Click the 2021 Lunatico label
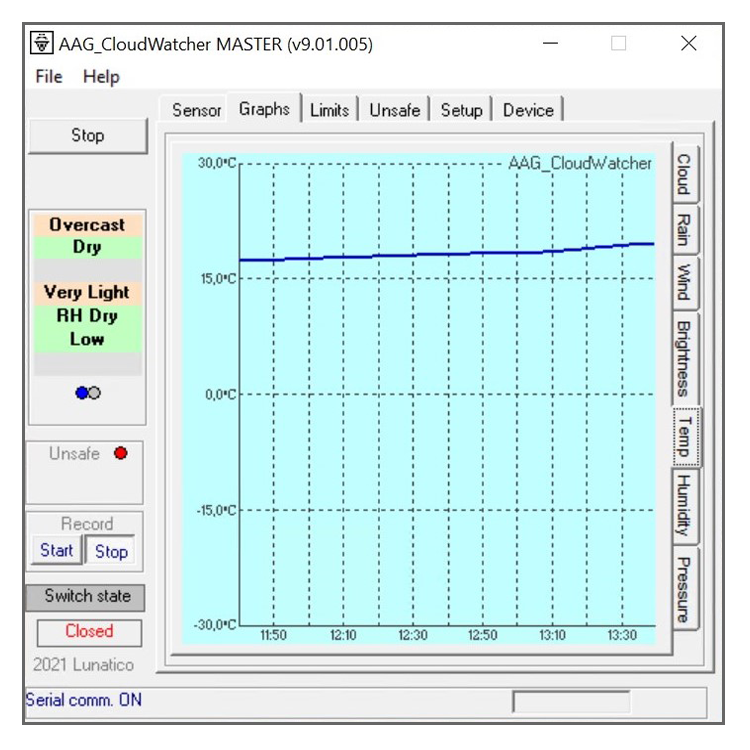Viewport: 750px width, 750px height. point(83,665)
